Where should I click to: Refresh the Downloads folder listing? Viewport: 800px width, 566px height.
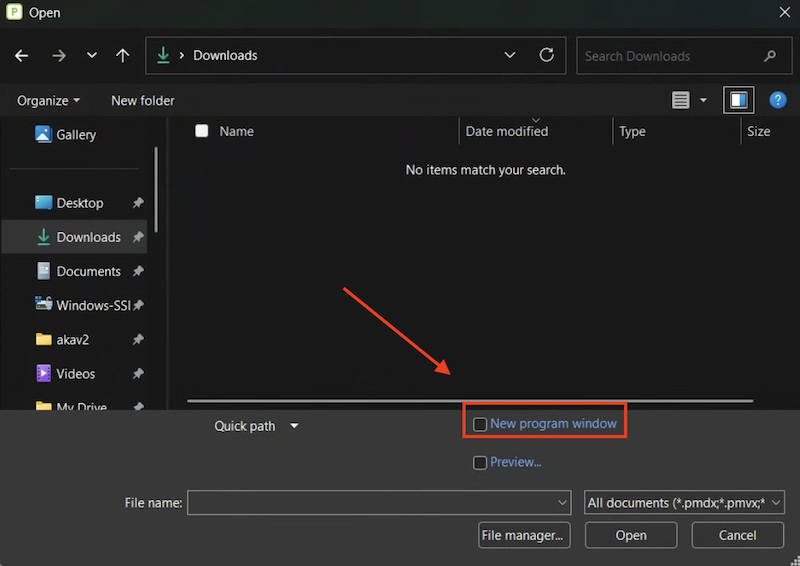pos(546,56)
